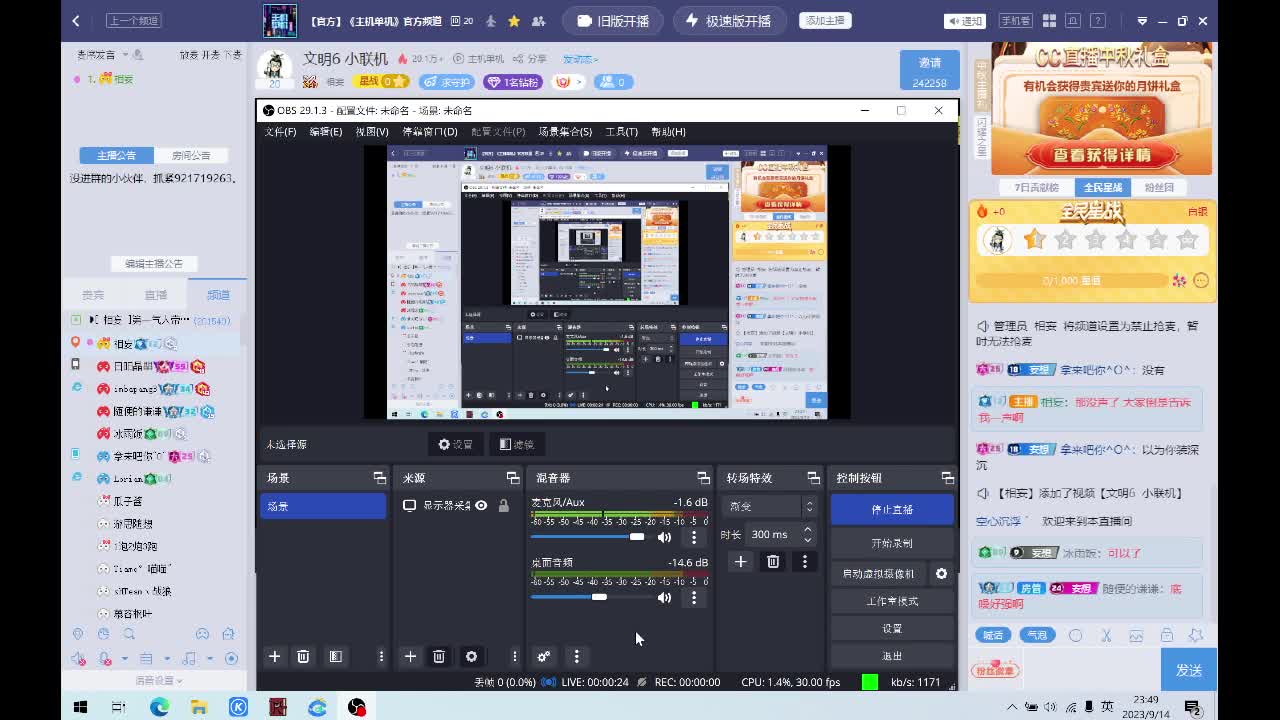
Task: Add a new source with plus icon
Action: pos(410,656)
